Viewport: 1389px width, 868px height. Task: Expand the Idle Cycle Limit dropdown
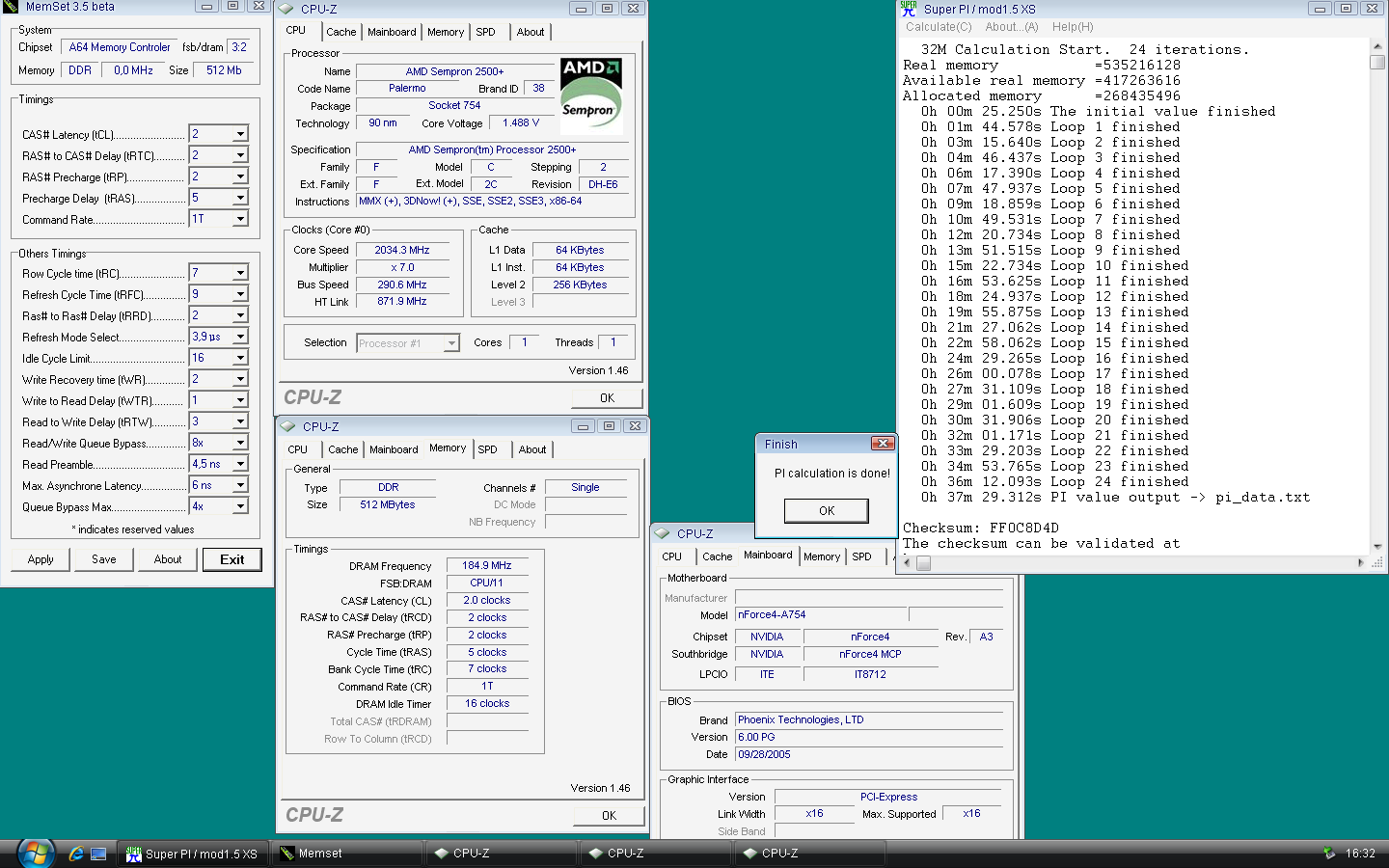[240, 358]
